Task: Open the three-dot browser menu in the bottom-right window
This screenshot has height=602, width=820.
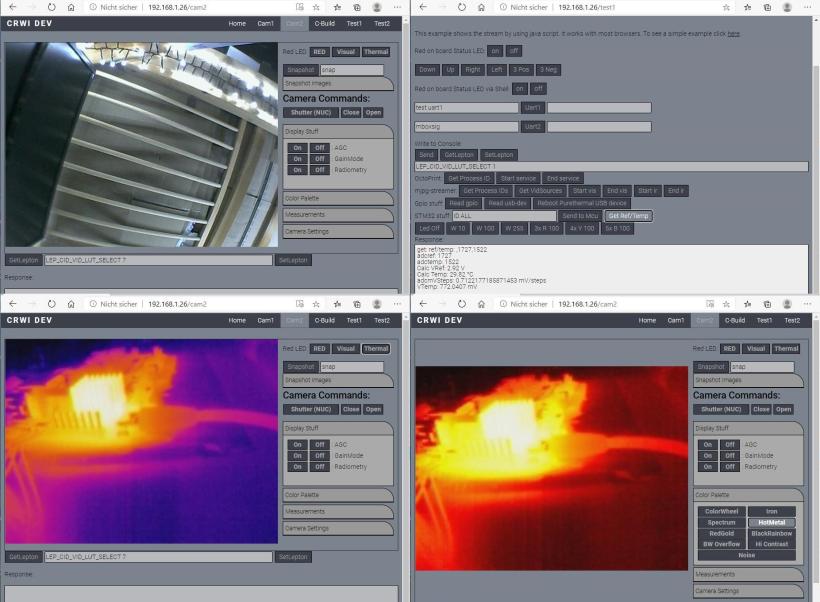Action: 808,303
